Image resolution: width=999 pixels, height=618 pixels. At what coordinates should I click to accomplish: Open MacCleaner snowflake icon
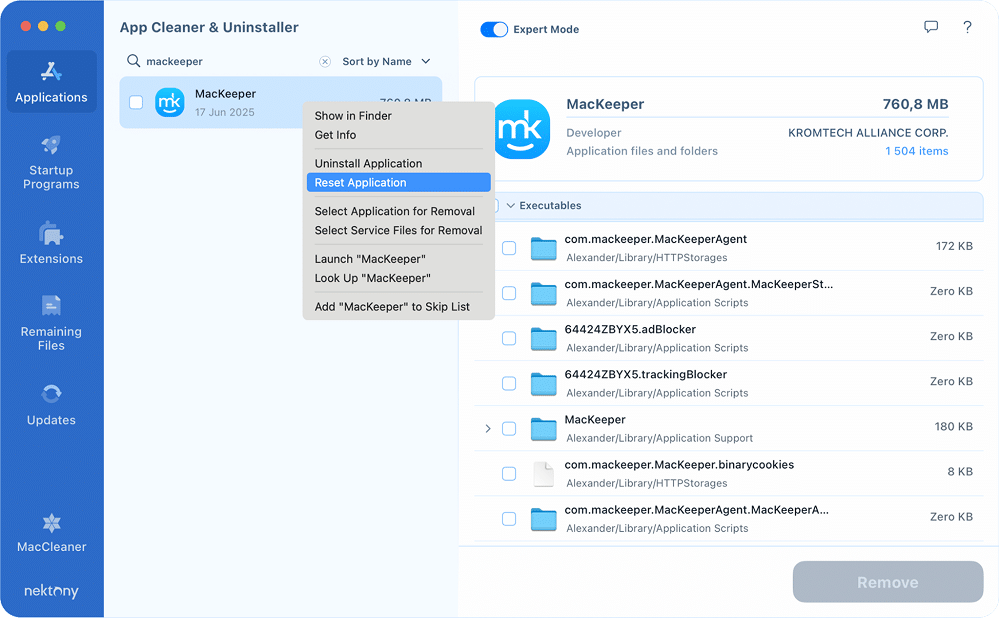click(51, 523)
